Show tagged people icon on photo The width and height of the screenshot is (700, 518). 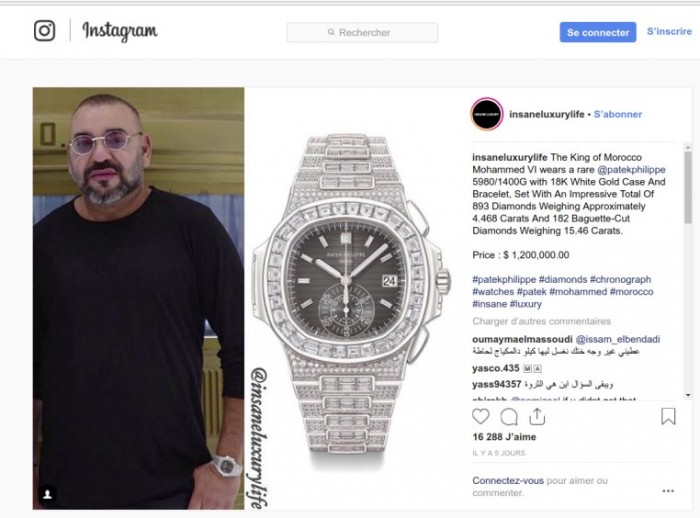click(x=47, y=494)
